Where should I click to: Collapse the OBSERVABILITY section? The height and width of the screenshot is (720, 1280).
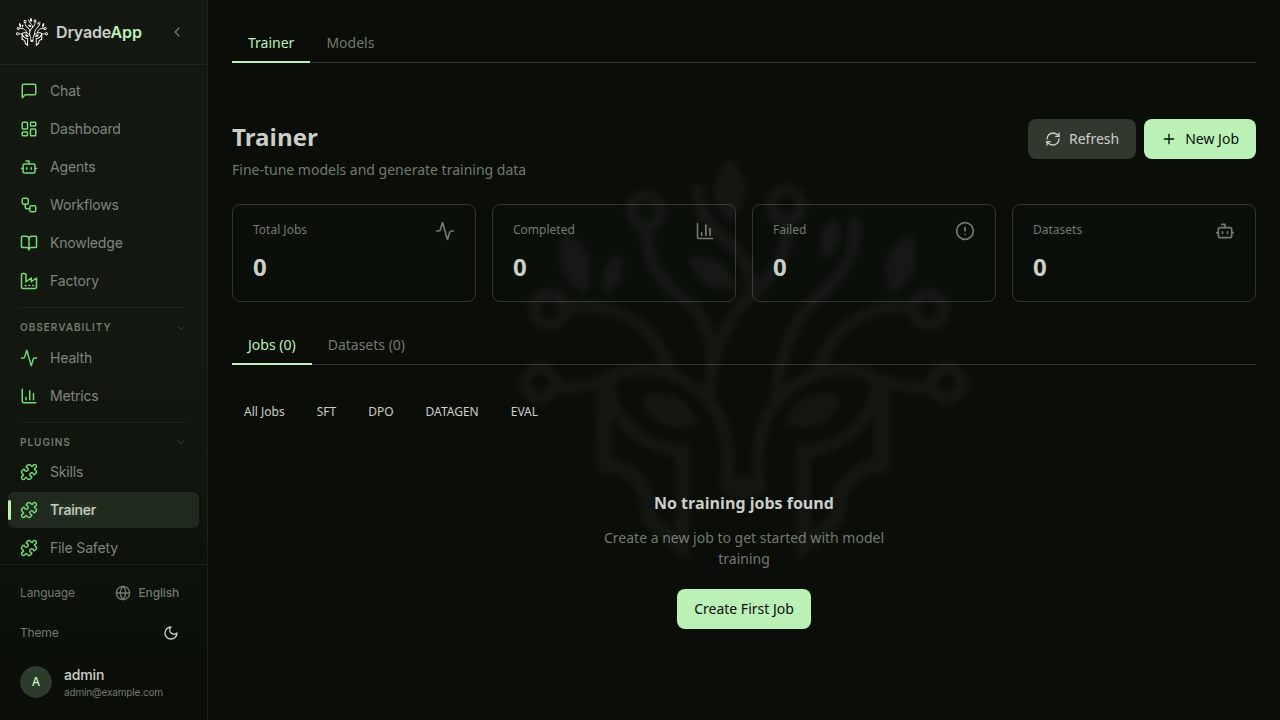point(180,327)
